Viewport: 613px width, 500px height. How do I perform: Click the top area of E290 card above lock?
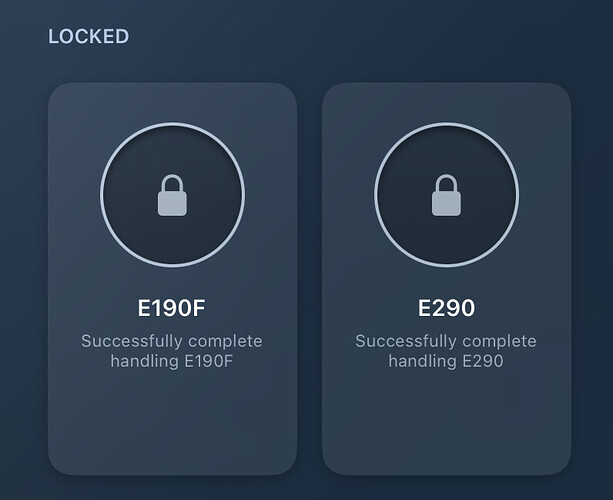click(x=446, y=102)
